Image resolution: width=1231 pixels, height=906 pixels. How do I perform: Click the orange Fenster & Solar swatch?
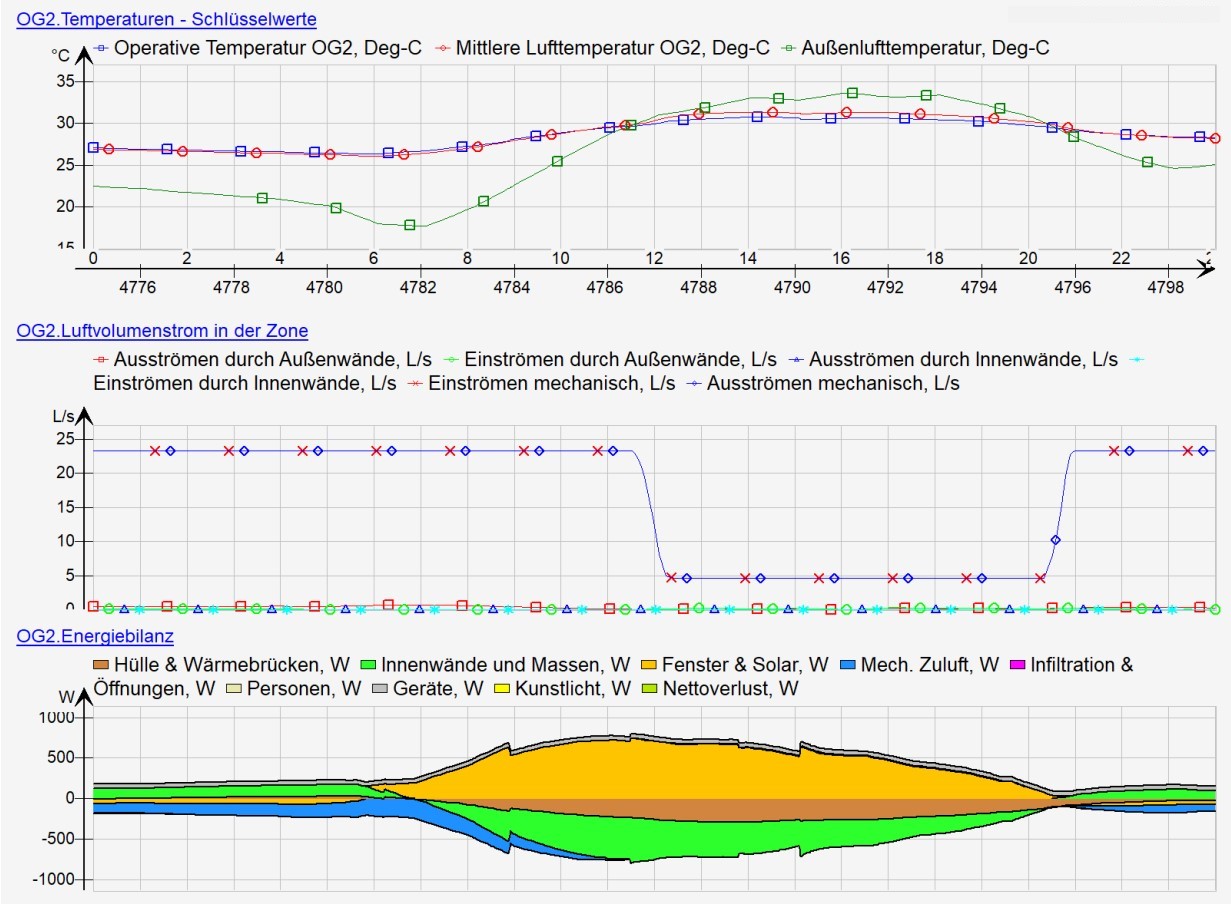click(x=648, y=665)
